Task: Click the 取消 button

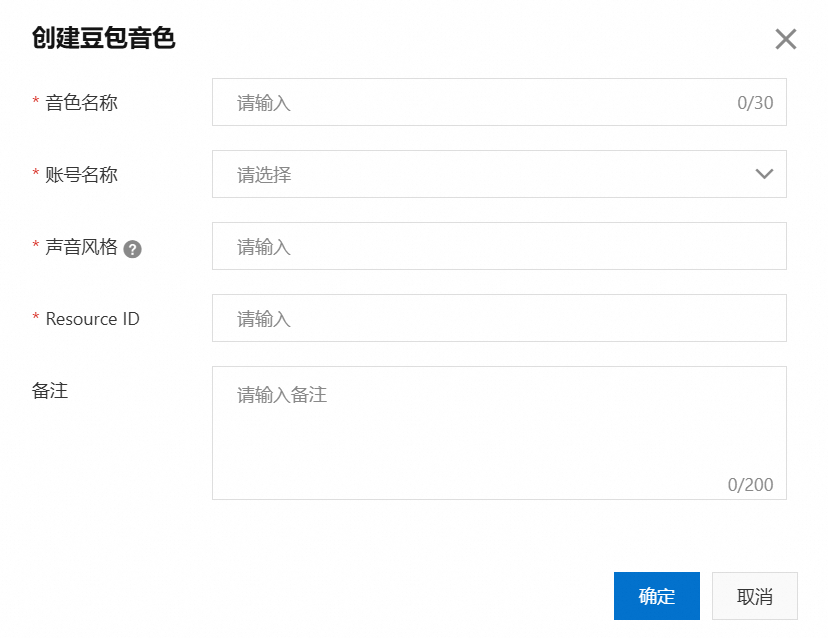Action: pos(755,596)
